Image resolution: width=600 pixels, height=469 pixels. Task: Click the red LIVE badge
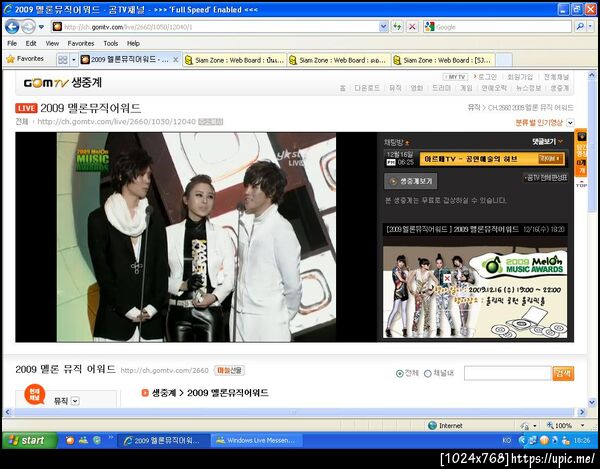pos(26,108)
